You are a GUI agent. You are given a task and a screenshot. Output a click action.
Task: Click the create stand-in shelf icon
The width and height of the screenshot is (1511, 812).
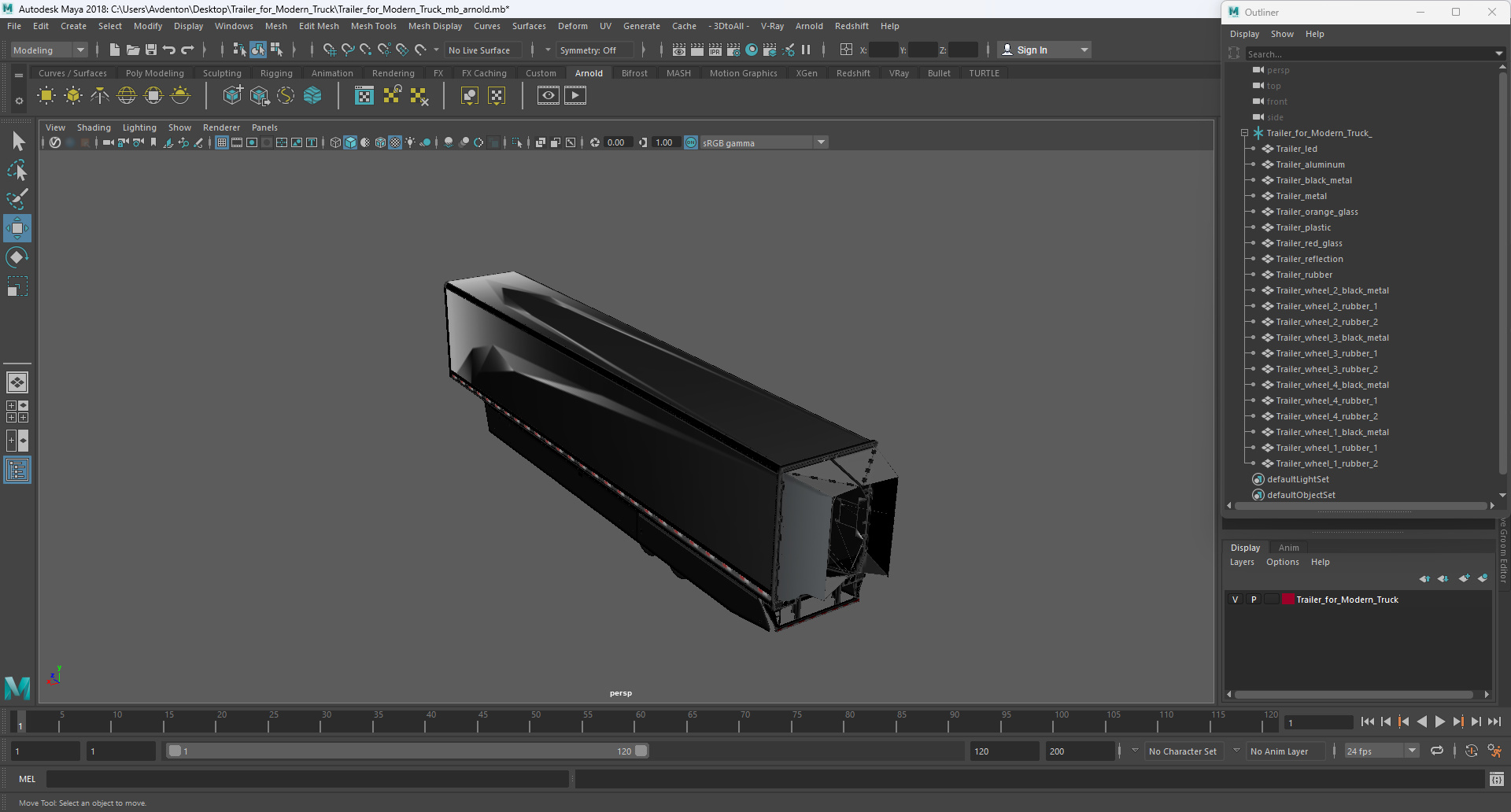pyautogui.click(x=232, y=96)
